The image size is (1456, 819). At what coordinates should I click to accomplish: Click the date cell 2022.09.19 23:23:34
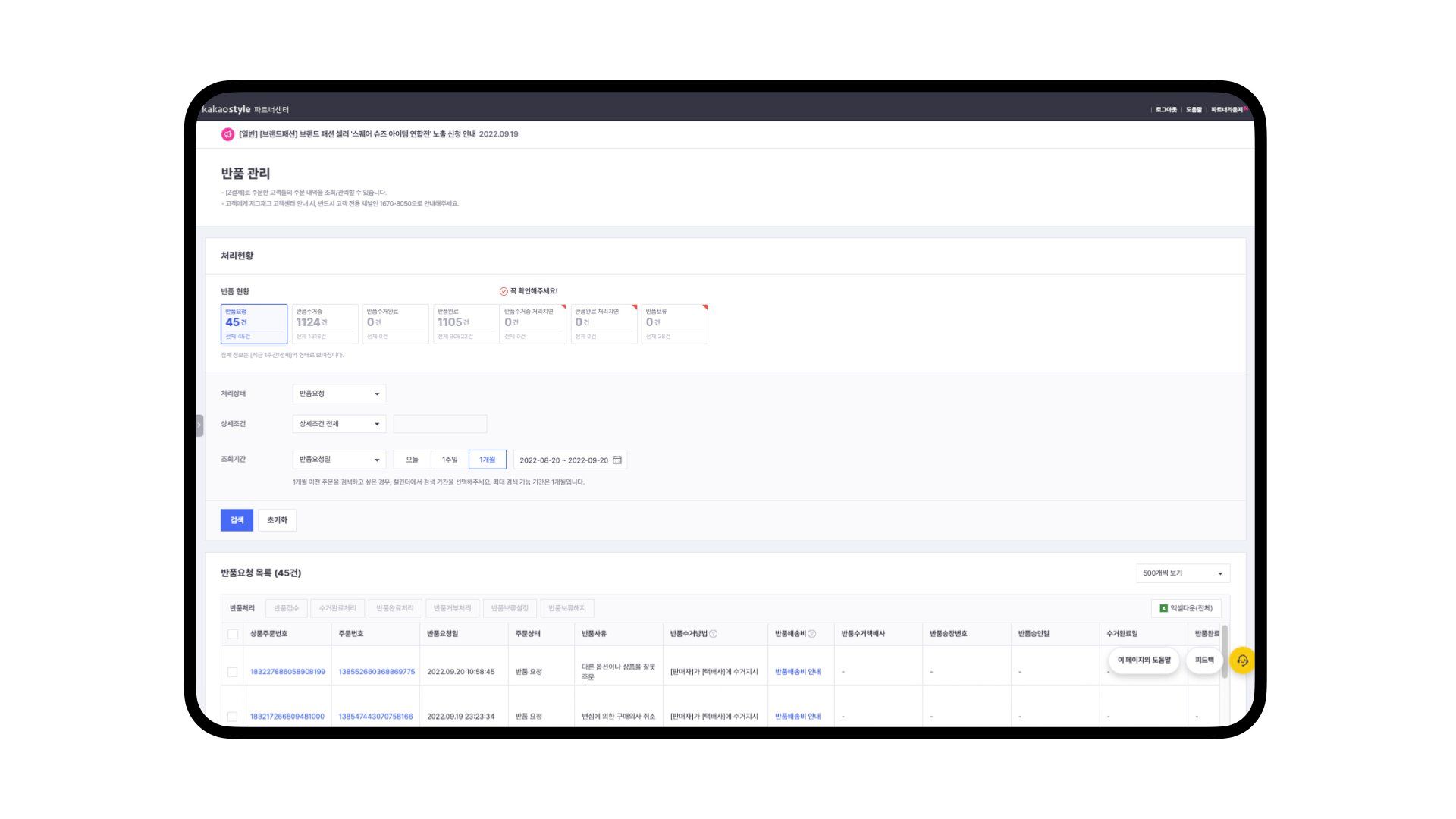pyautogui.click(x=460, y=717)
